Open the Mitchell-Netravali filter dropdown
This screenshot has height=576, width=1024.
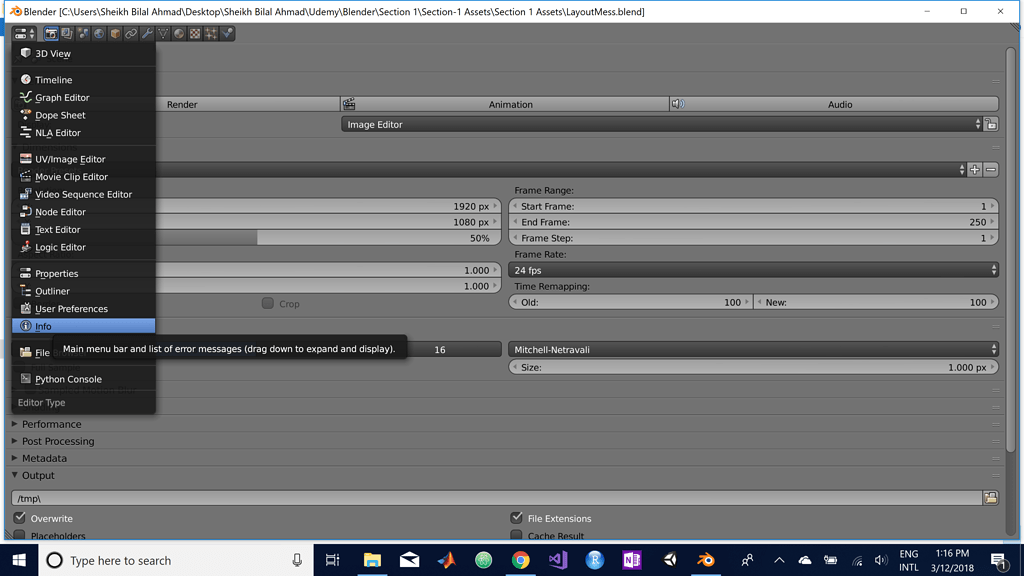coord(753,349)
